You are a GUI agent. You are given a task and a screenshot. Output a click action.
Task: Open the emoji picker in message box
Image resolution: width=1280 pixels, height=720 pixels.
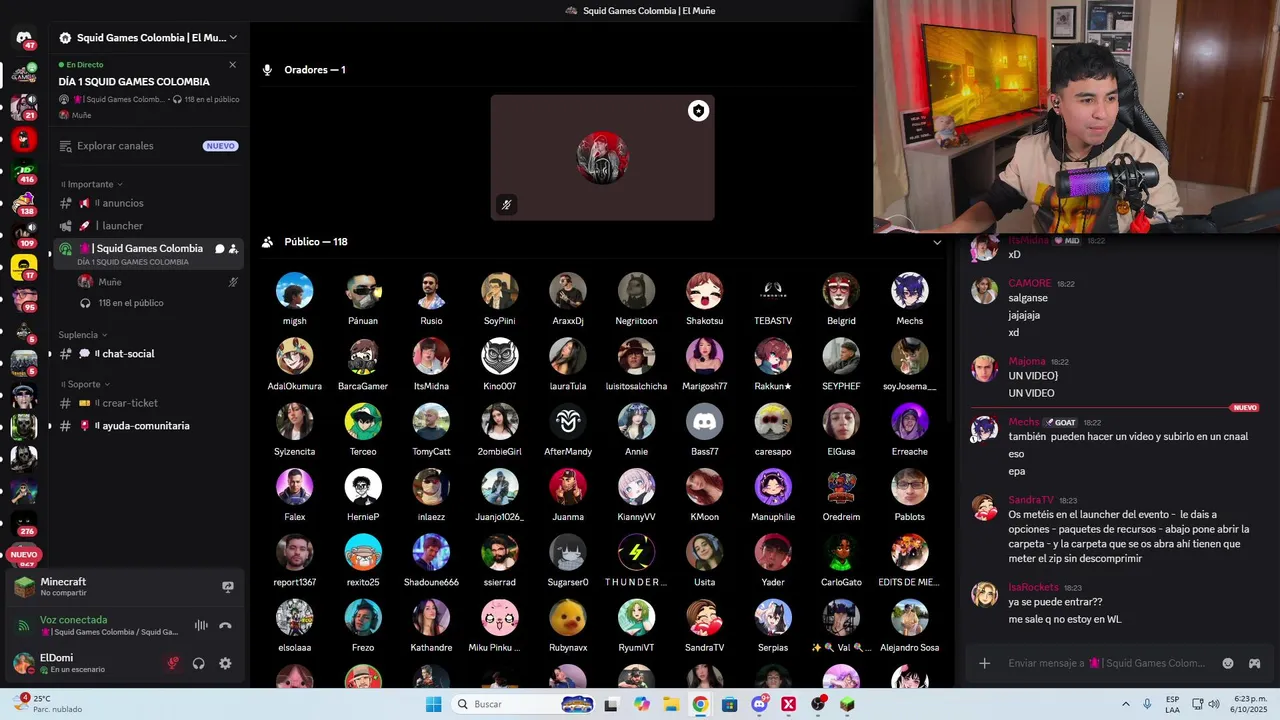1228,663
